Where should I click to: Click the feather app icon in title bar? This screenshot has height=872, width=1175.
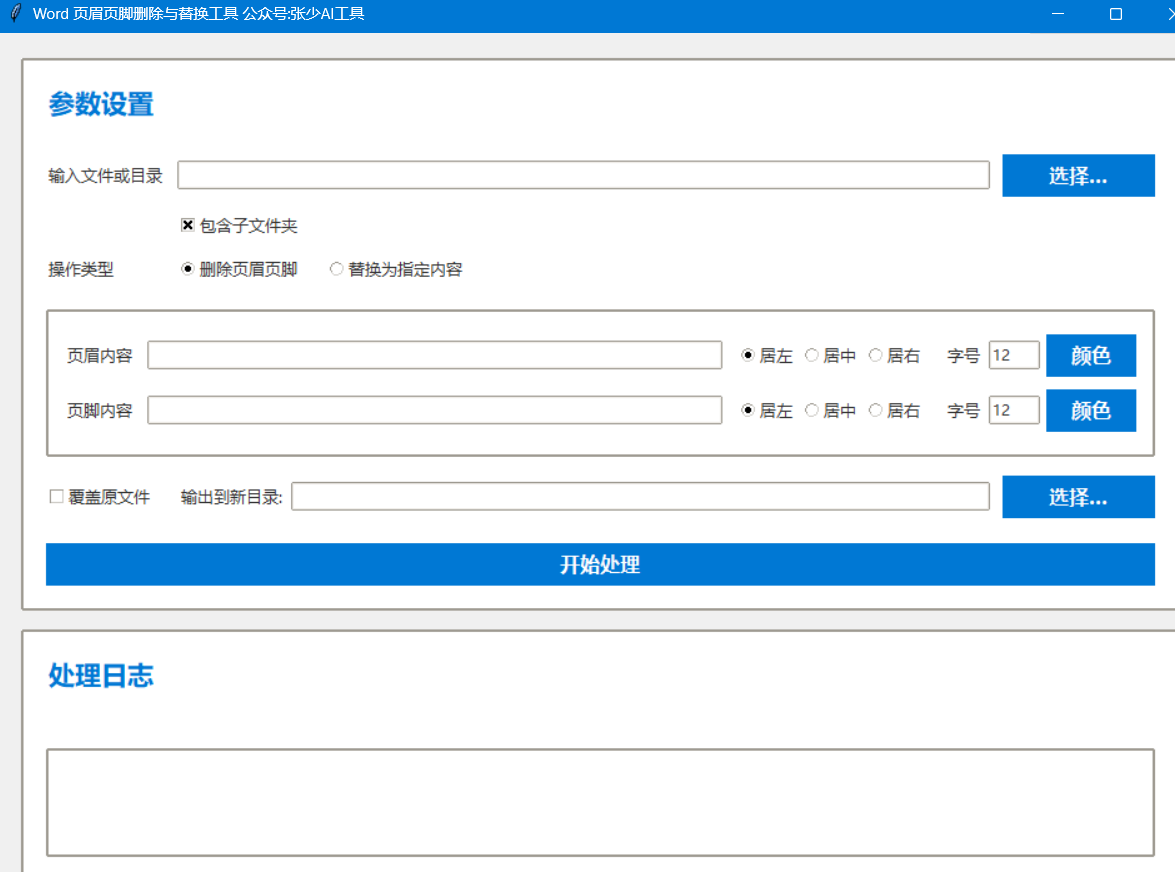(14, 14)
